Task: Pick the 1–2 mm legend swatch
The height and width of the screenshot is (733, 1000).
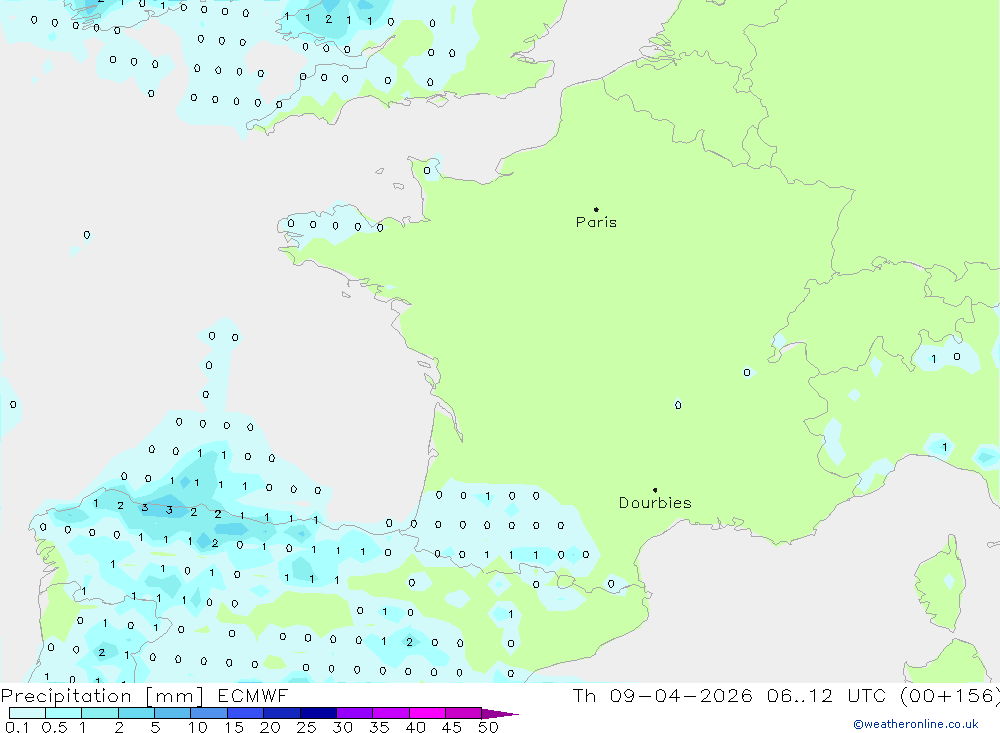Action: pos(100,713)
